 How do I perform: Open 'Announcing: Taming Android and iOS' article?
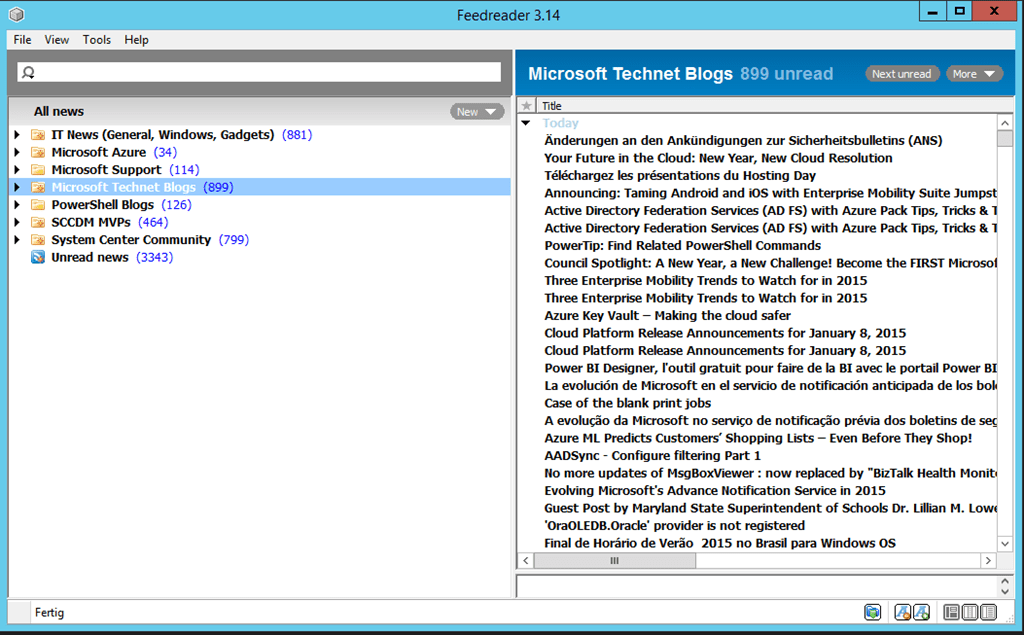pos(771,193)
